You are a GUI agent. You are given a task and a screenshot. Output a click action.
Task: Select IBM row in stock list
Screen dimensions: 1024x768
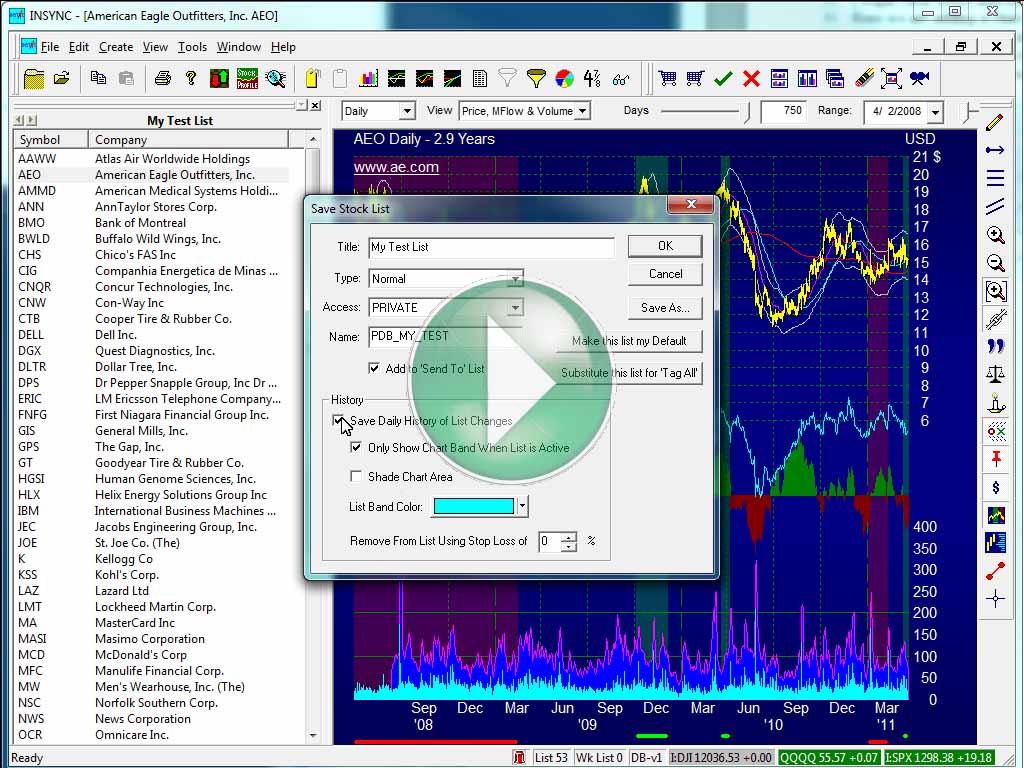[151, 511]
